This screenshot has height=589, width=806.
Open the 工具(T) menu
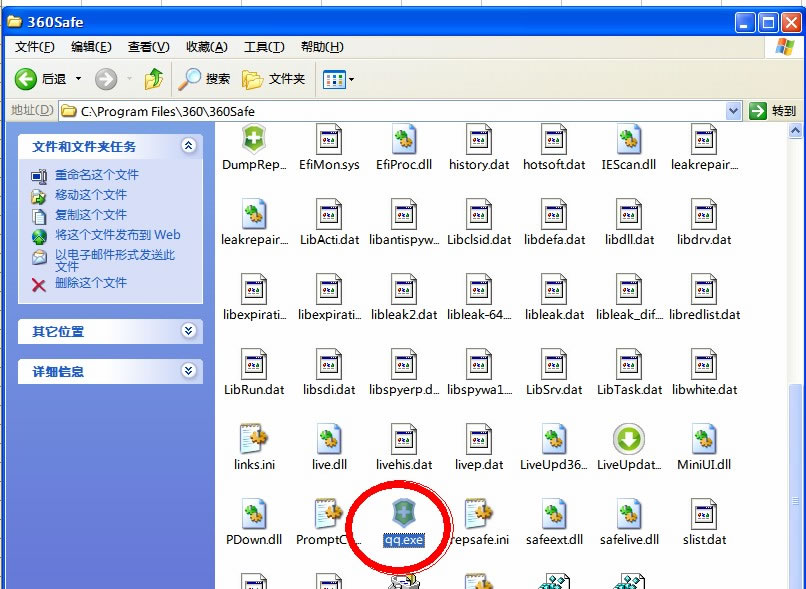coord(264,47)
